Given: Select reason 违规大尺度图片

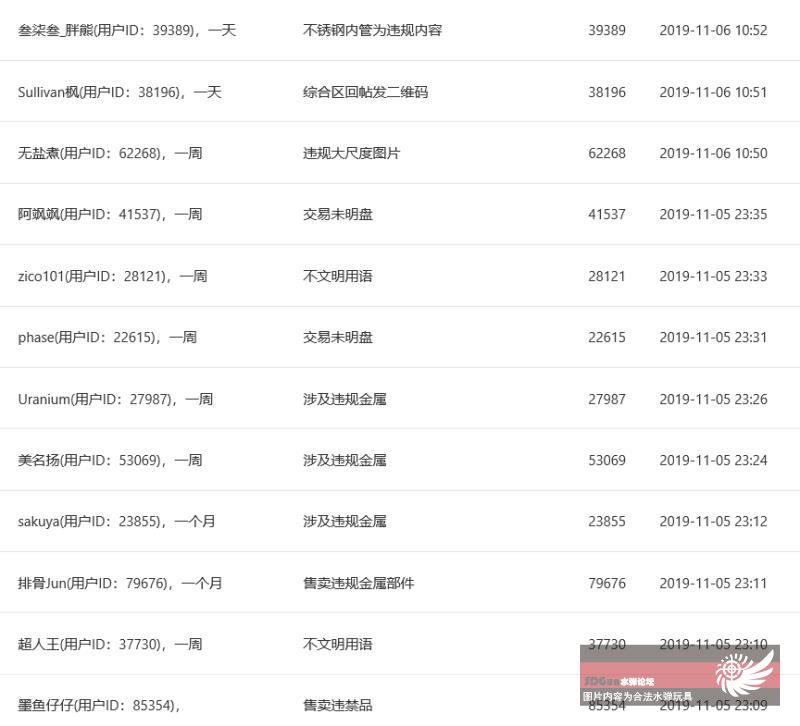Looking at the screenshot, I should [x=352, y=153].
